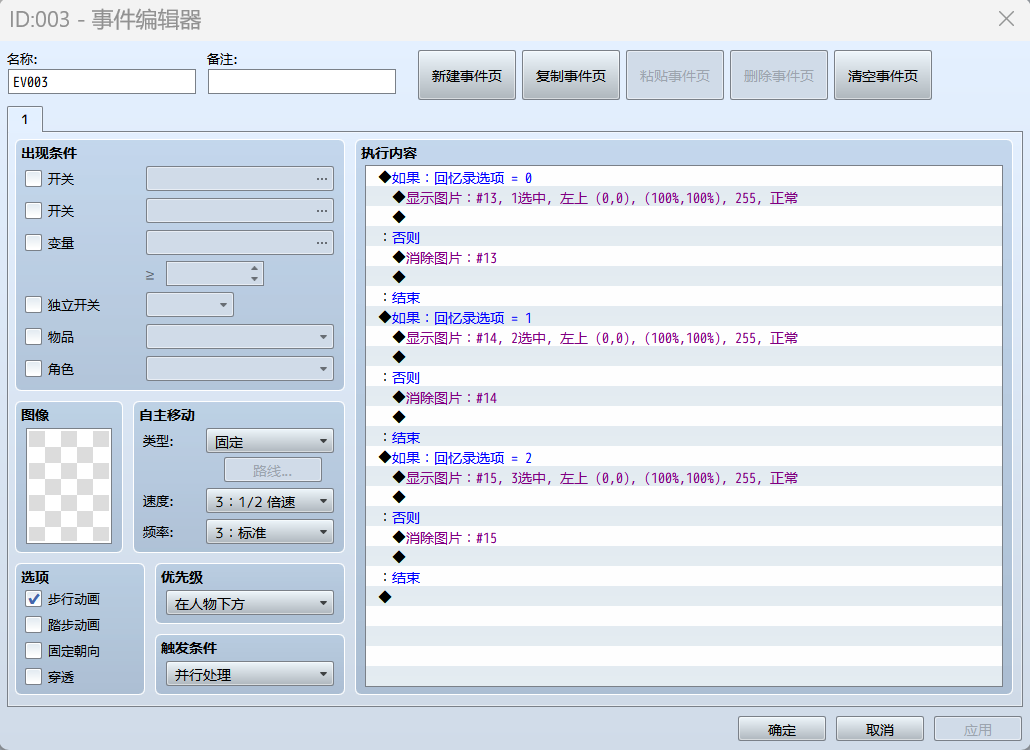
Task: Enable the second 开关 condition checkbox
Action: [33, 211]
